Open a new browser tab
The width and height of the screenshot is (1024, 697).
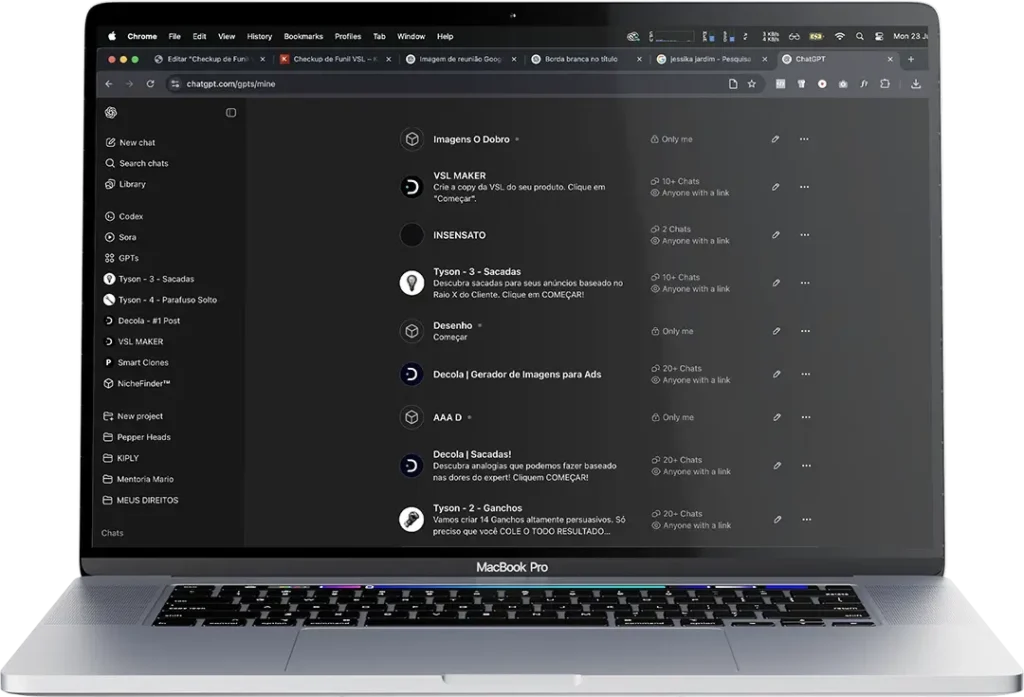pos(911,59)
